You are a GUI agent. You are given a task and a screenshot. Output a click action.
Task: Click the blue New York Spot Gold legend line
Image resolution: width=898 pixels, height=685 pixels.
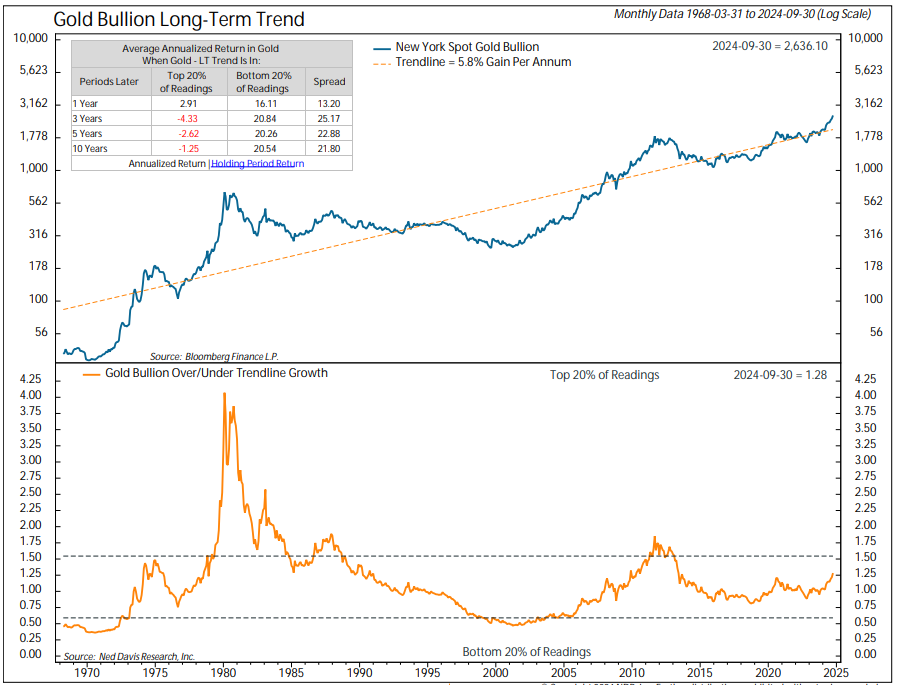(x=383, y=47)
